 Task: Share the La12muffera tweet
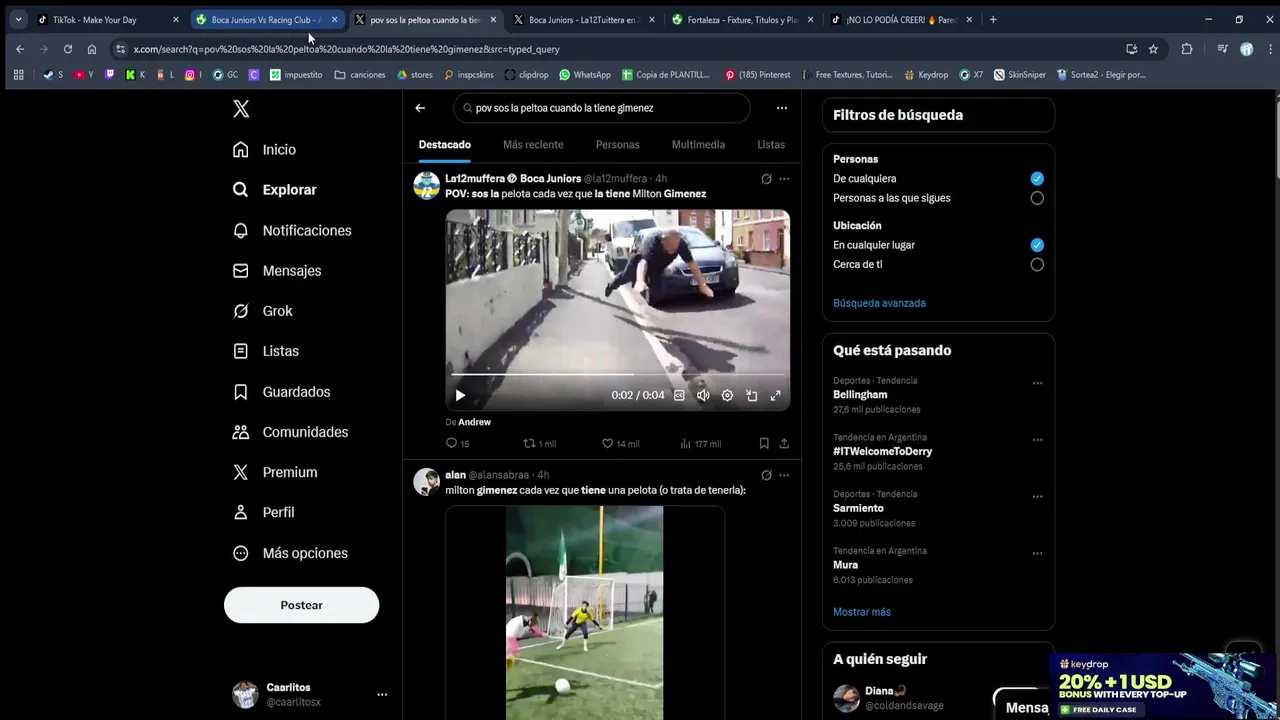tap(784, 443)
